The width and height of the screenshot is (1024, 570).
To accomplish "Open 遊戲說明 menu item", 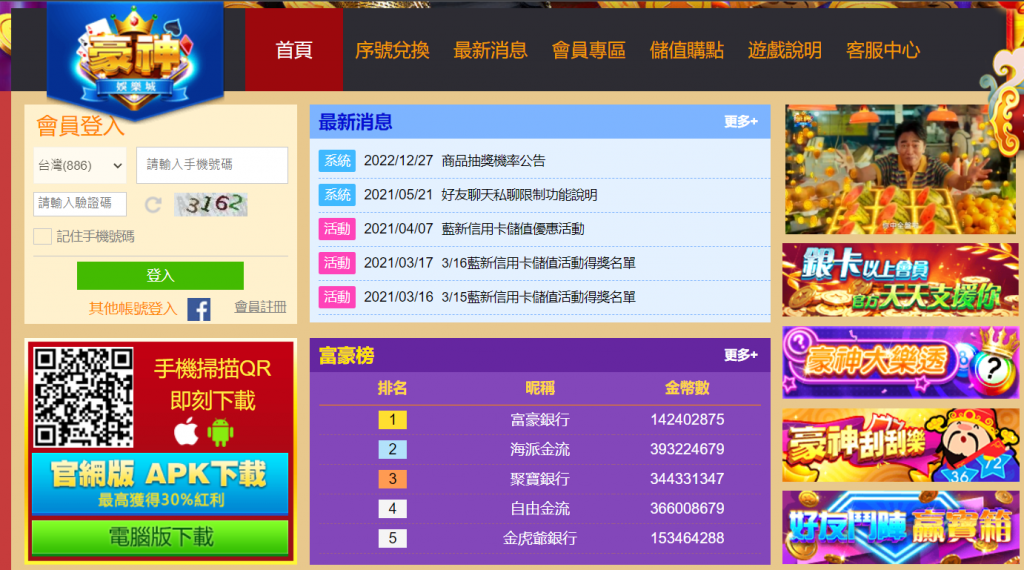I will [x=784, y=50].
